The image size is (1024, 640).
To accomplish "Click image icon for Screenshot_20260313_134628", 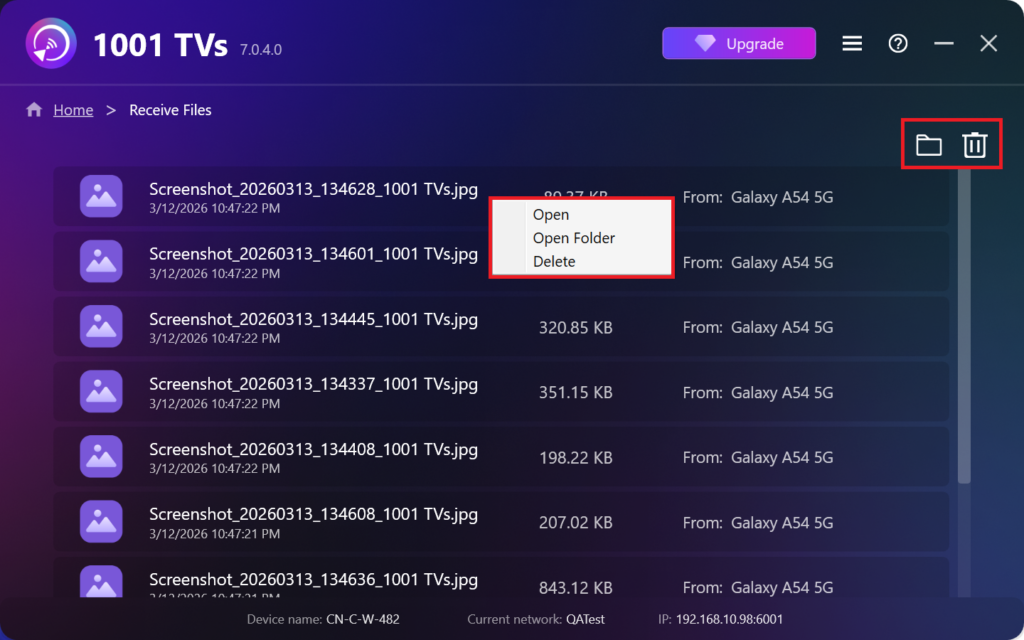I will [x=101, y=197].
